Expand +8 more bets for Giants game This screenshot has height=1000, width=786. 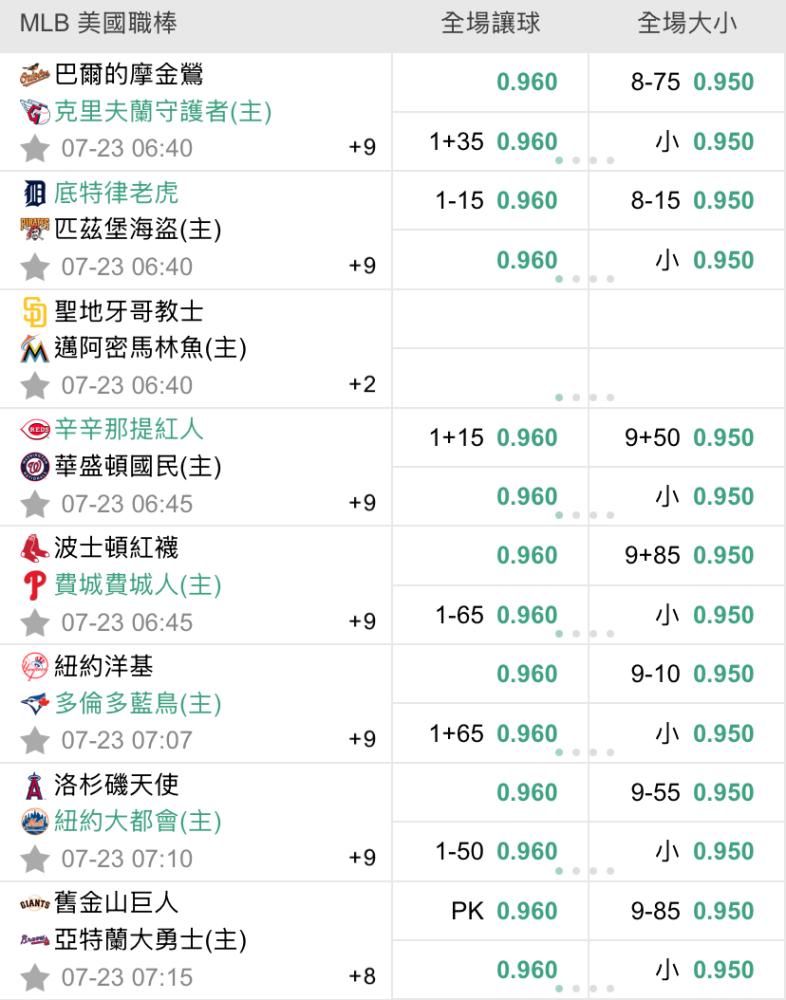362,976
